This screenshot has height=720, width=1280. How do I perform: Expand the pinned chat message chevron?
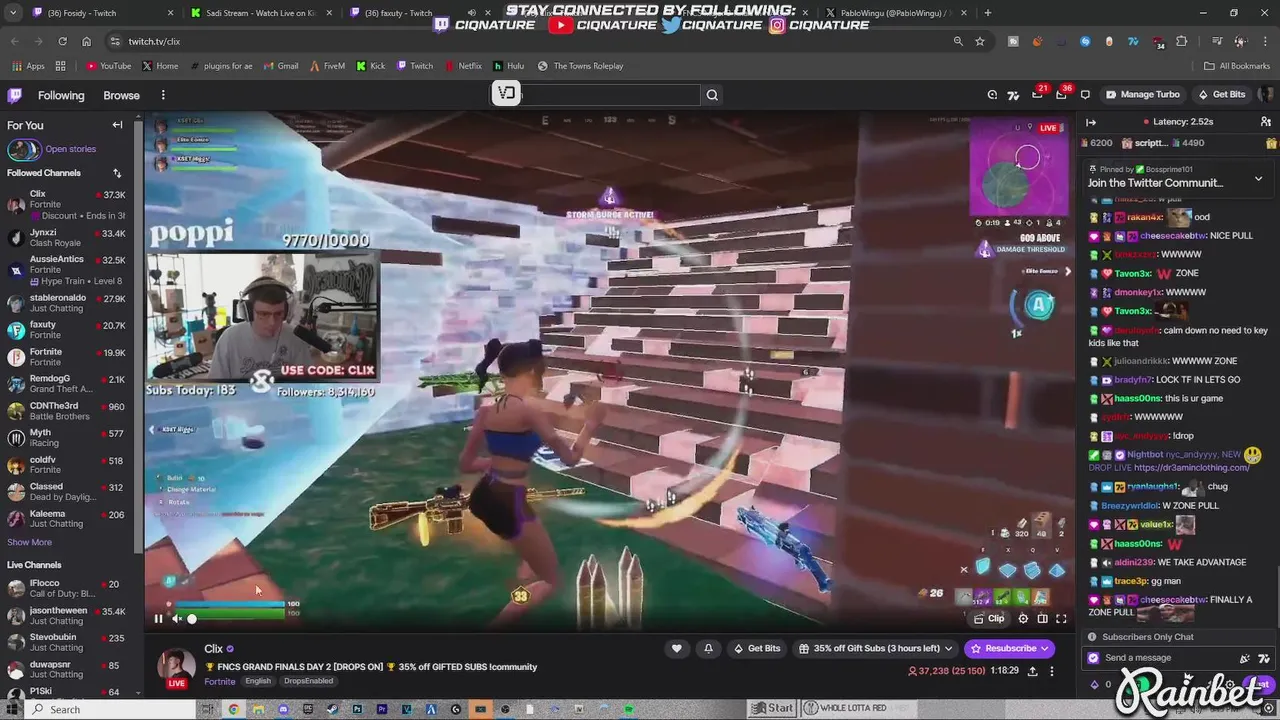coord(1258,178)
